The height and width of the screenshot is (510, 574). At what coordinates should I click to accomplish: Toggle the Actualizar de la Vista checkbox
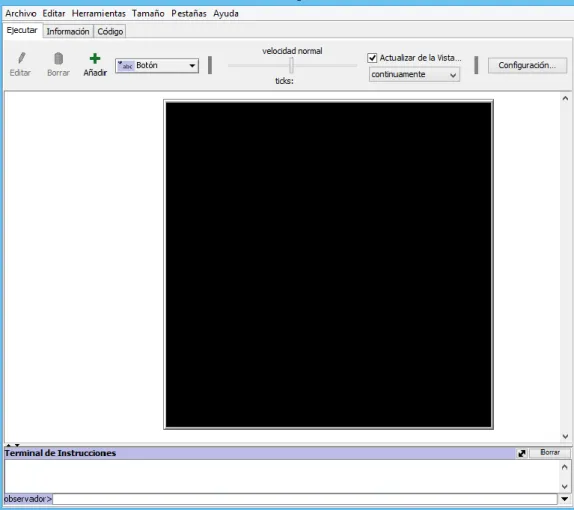372,58
